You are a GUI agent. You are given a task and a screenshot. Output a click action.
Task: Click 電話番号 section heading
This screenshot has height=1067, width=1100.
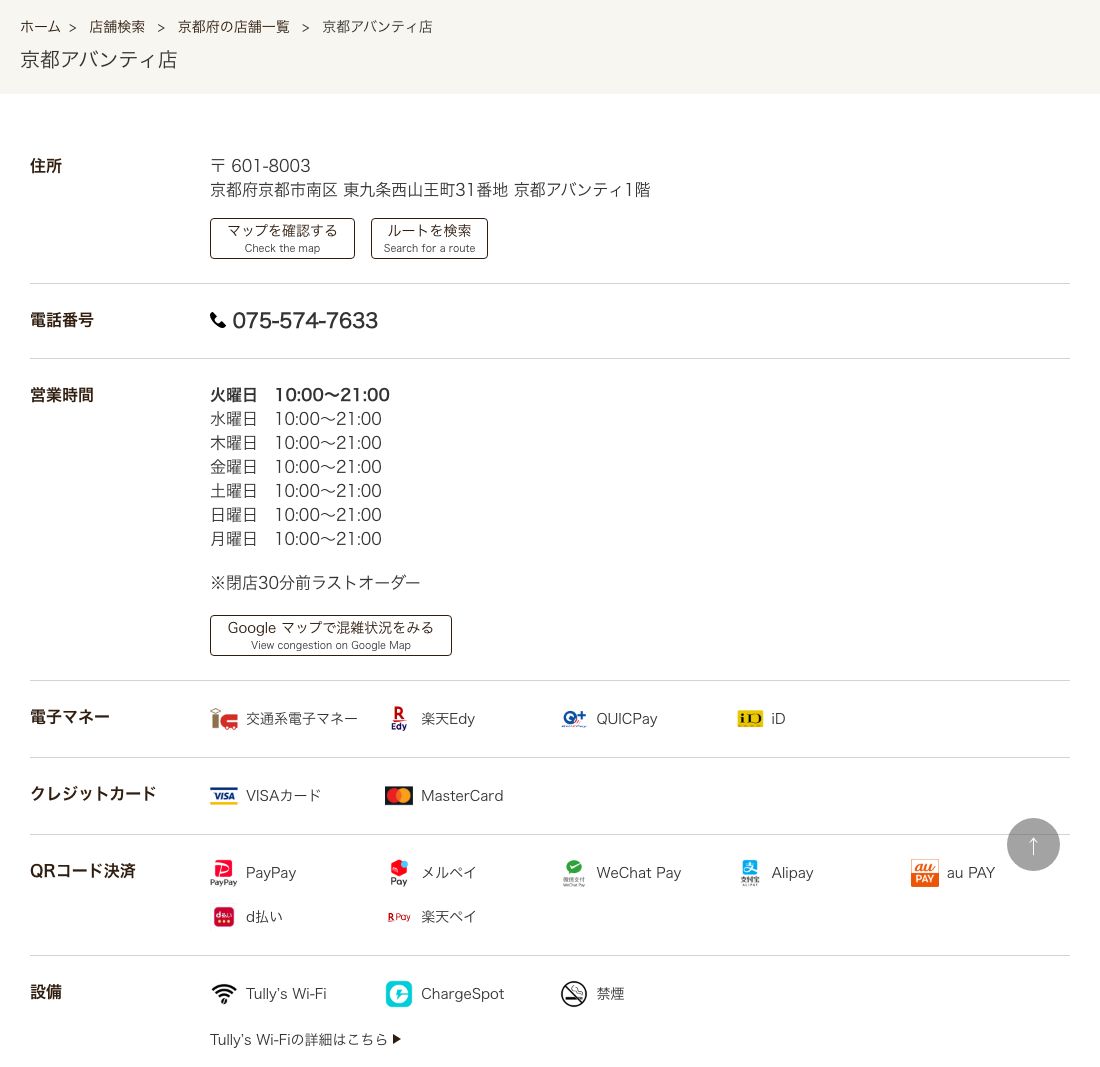pyautogui.click(x=62, y=321)
